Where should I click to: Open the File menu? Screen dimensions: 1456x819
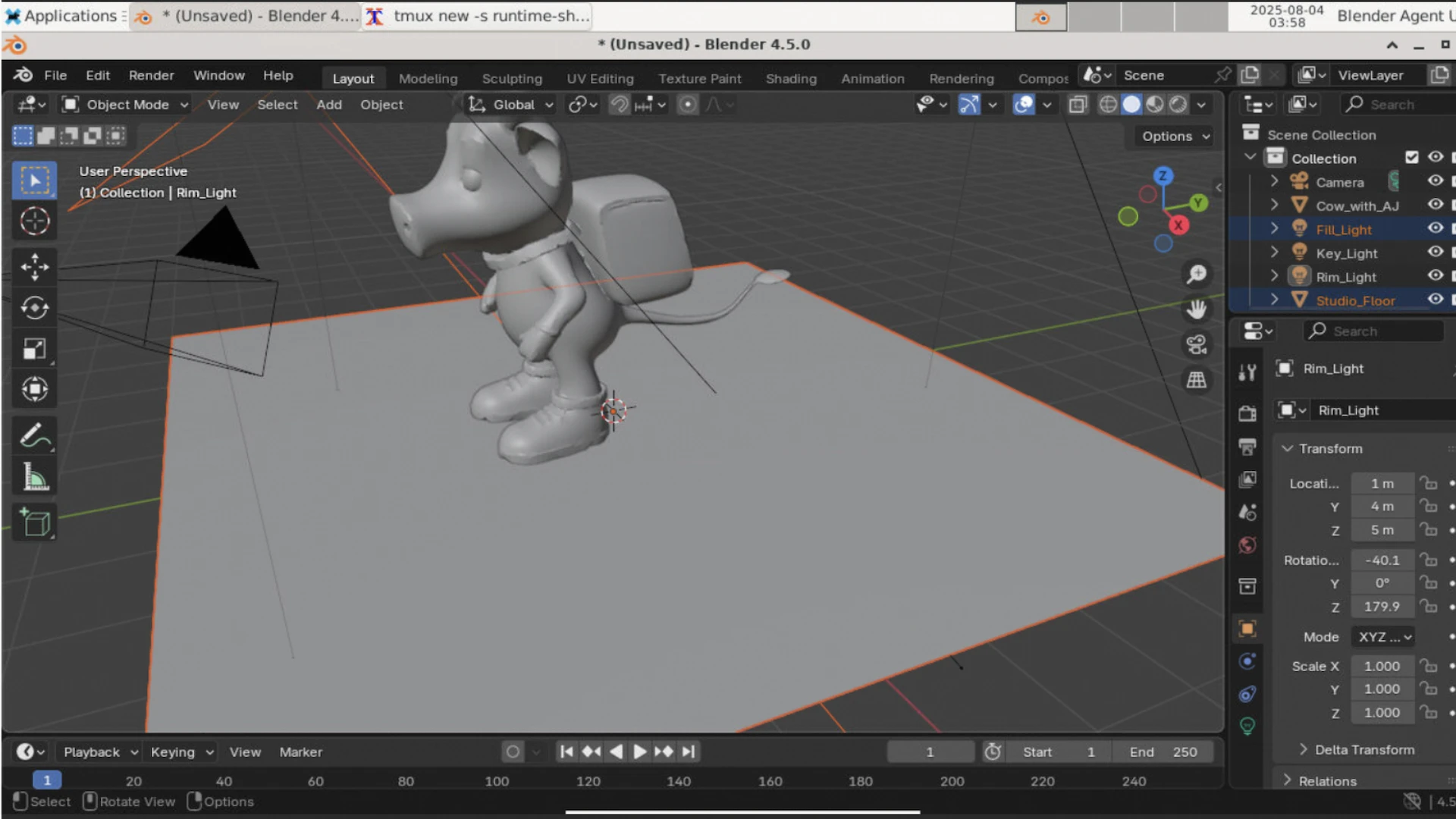point(55,75)
